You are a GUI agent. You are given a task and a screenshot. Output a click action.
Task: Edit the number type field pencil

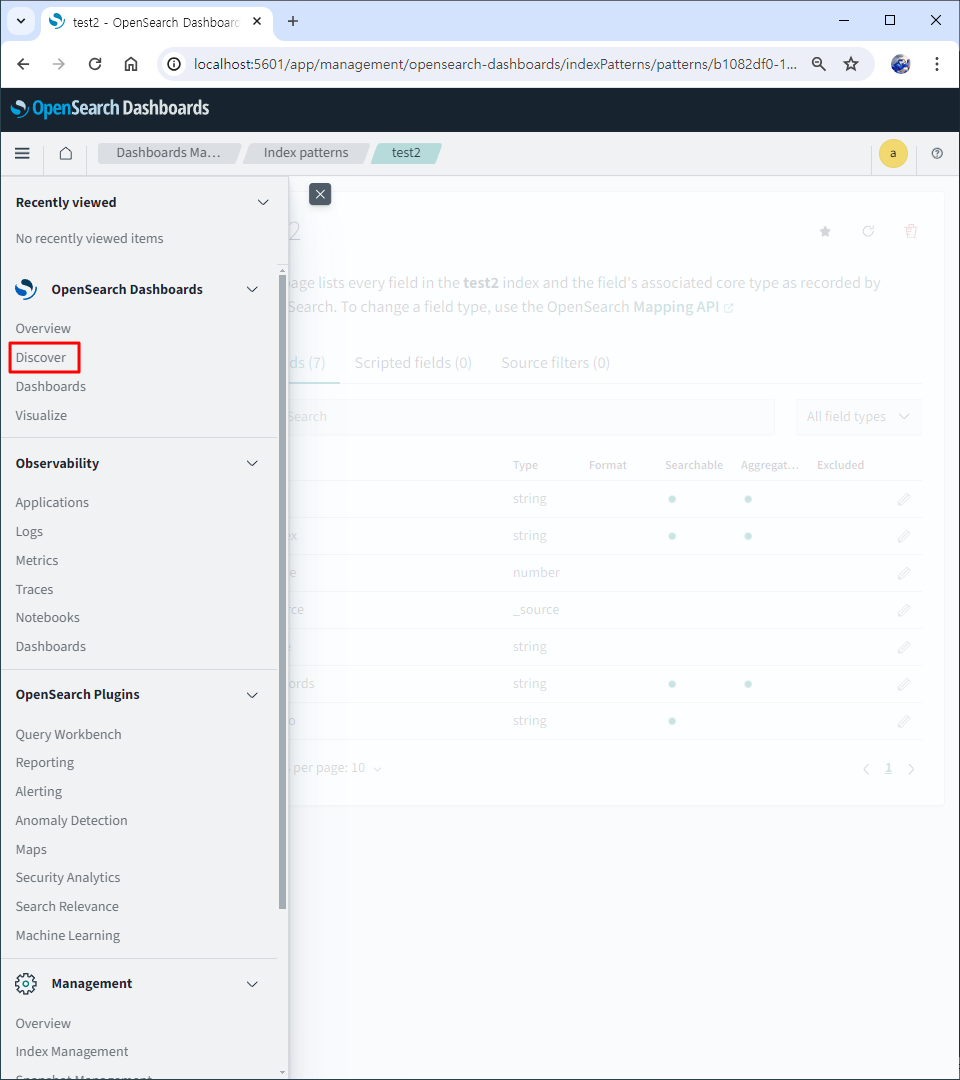pos(904,573)
